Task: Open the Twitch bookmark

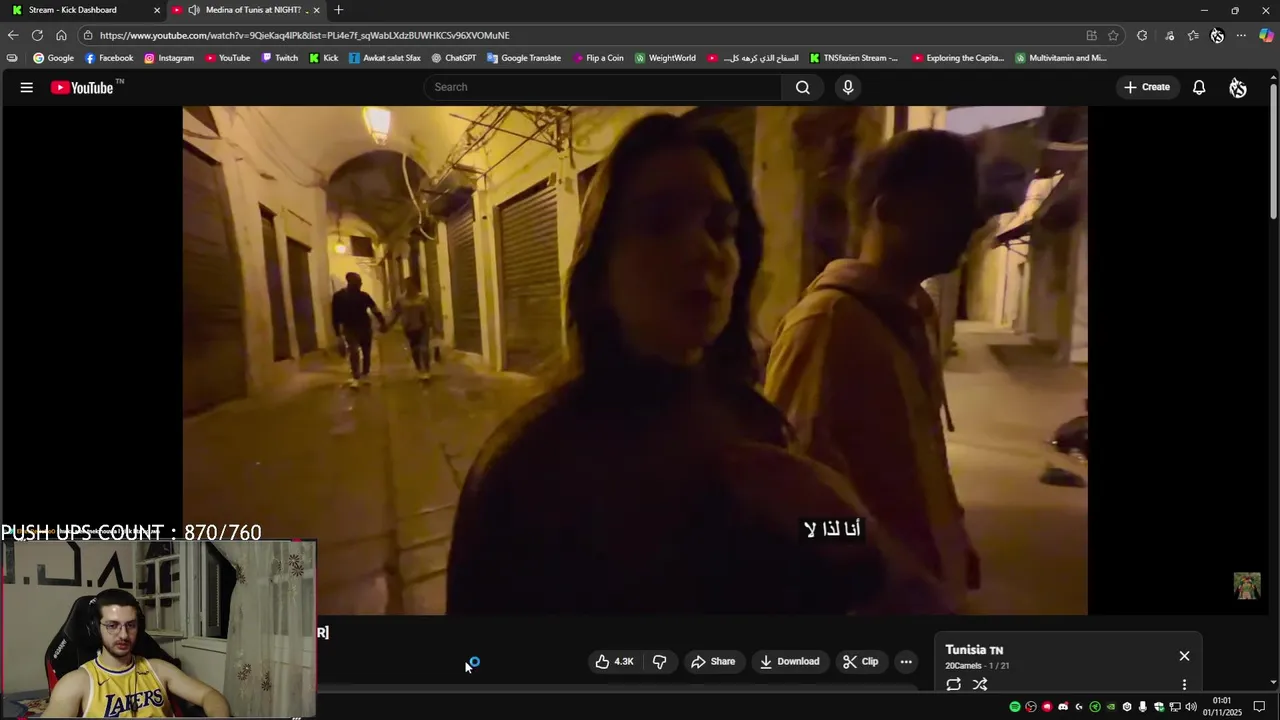Action: click(x=280, y=58)
